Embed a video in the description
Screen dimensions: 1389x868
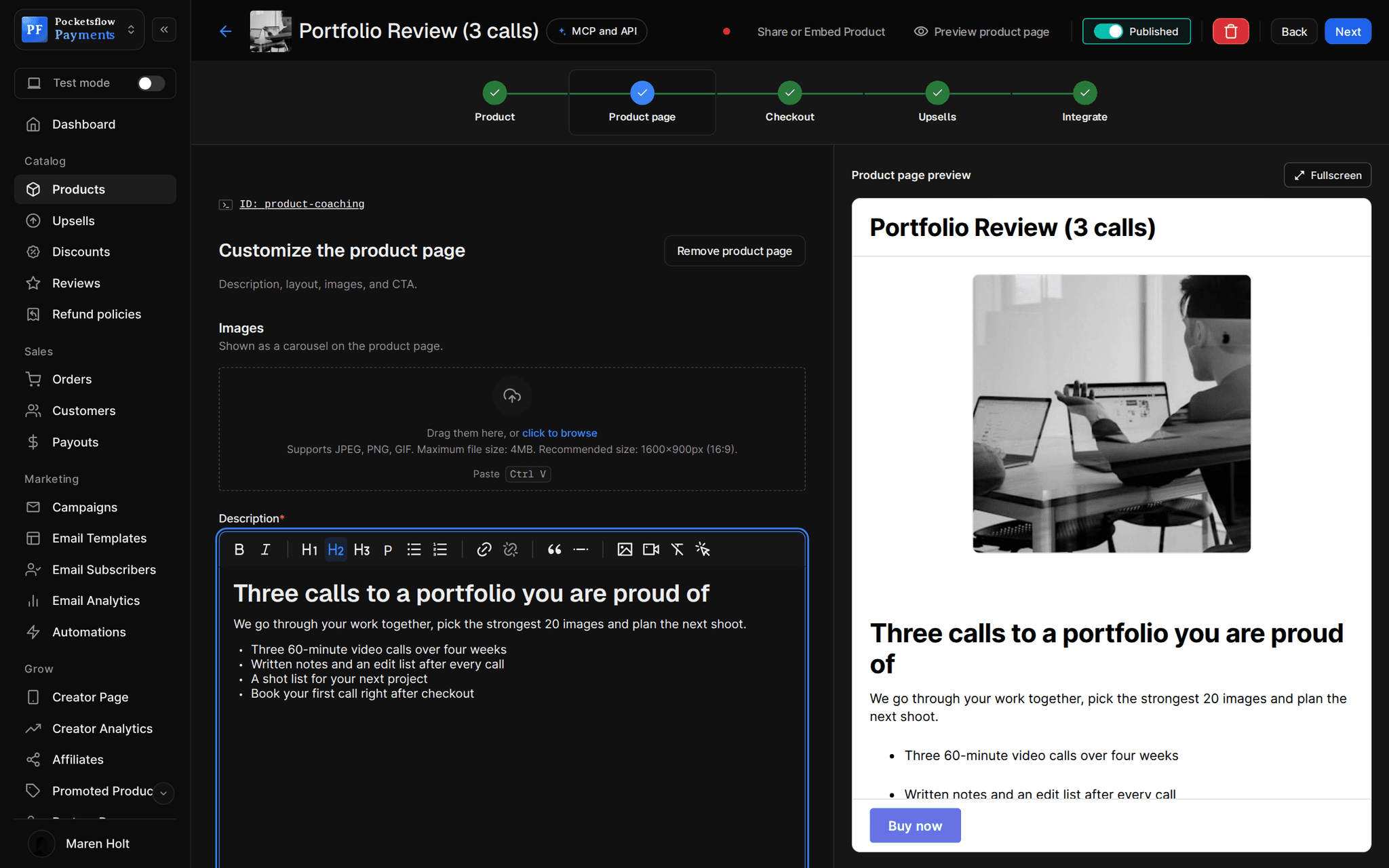[x=651, y=549]
